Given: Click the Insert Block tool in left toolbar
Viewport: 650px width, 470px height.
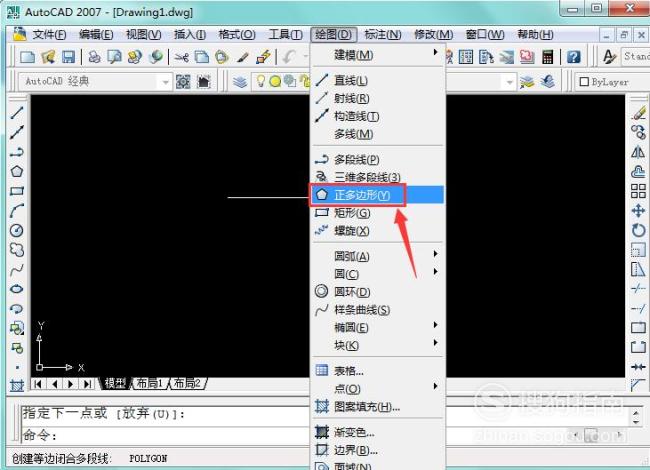Looking at the screenshot, I should [17, 328].
